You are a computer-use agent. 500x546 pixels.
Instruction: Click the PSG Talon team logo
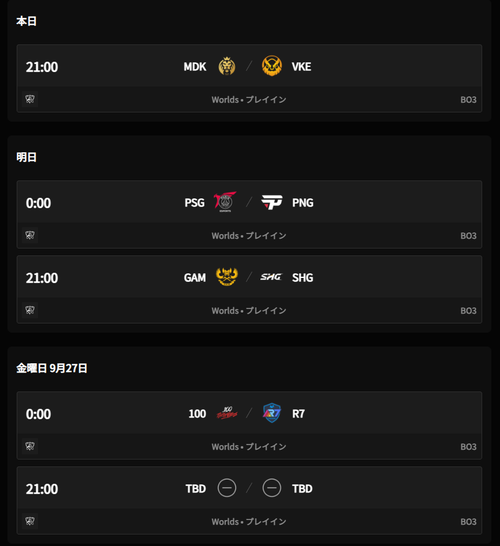point(225,202)
